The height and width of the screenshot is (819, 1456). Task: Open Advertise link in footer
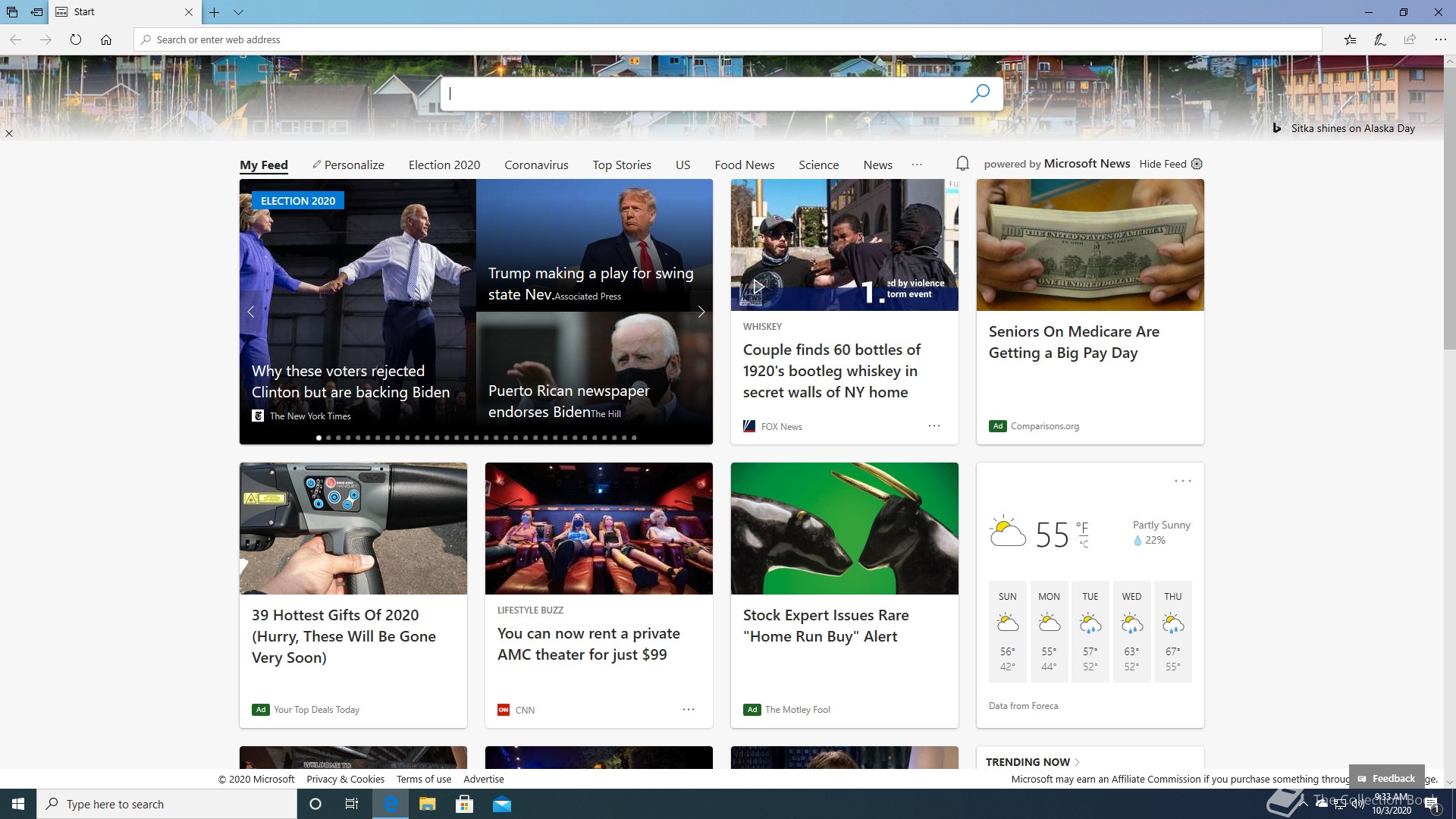coord(484,779)
